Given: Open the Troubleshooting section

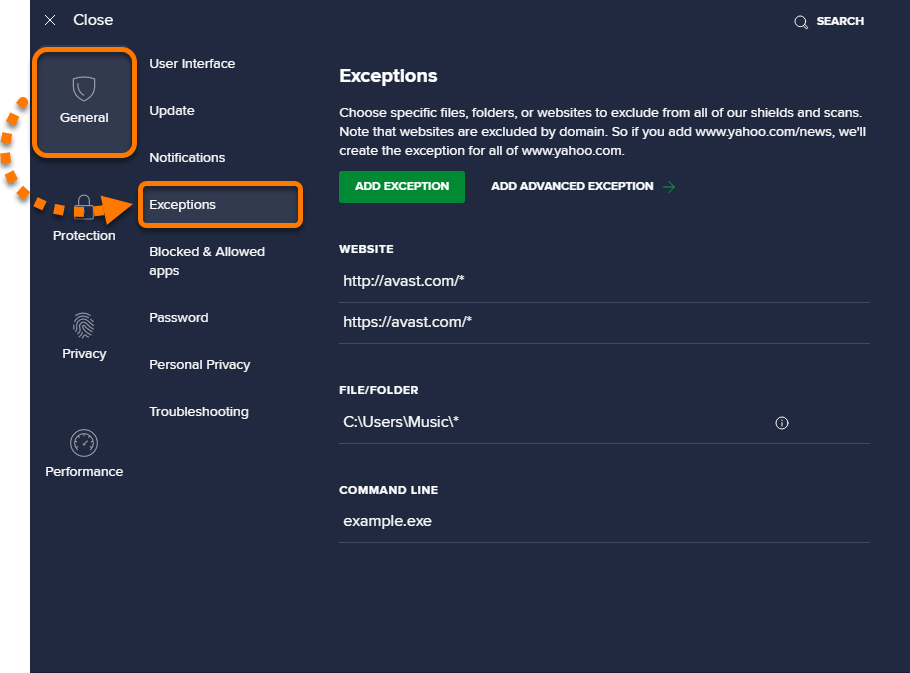Looking at the screenshot, I should pos(199,412).
